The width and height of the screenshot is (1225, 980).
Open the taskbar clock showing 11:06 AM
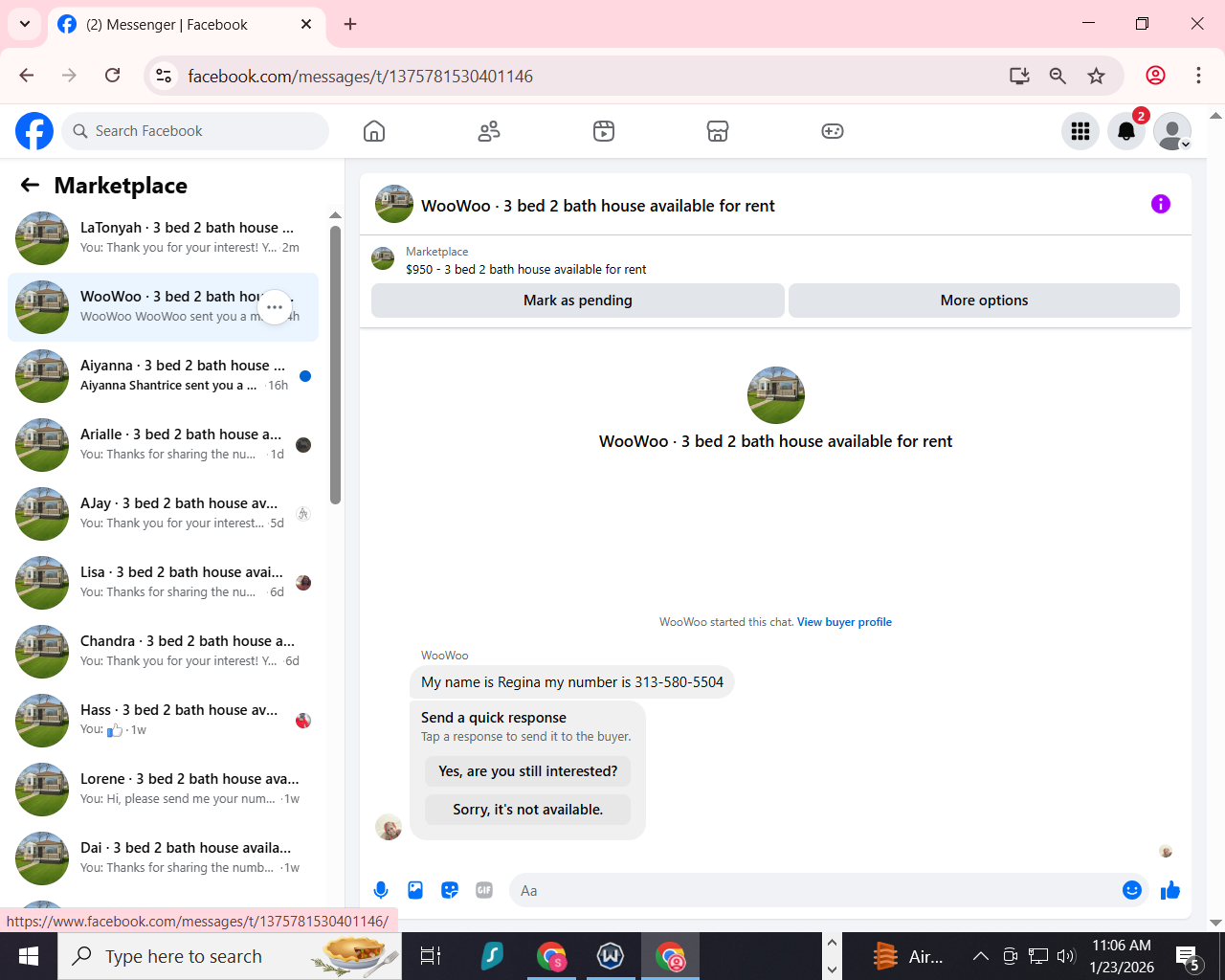point(1122,956)
